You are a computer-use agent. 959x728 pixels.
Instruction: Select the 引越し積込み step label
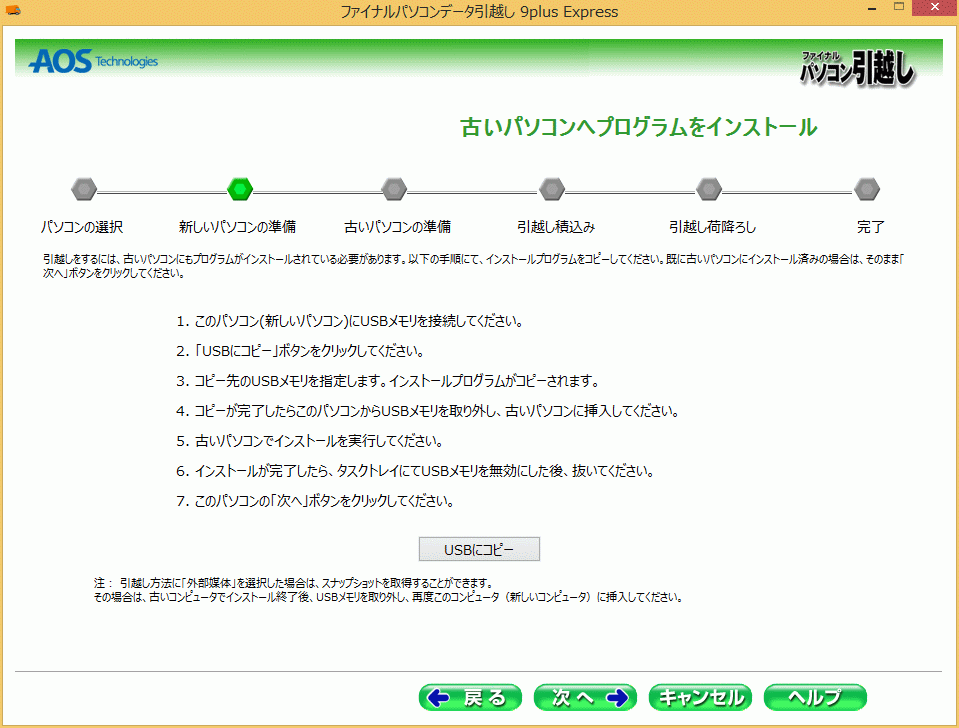pos(556,227)
